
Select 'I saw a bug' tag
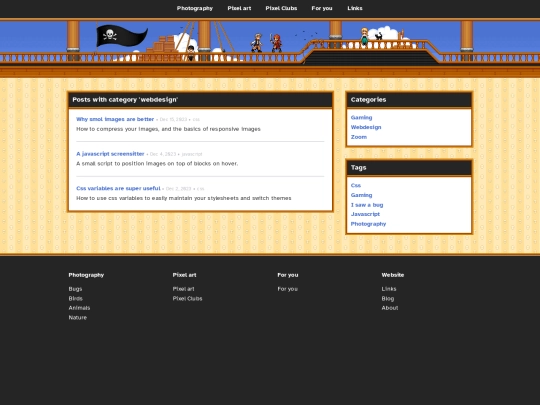pos(367,205)
